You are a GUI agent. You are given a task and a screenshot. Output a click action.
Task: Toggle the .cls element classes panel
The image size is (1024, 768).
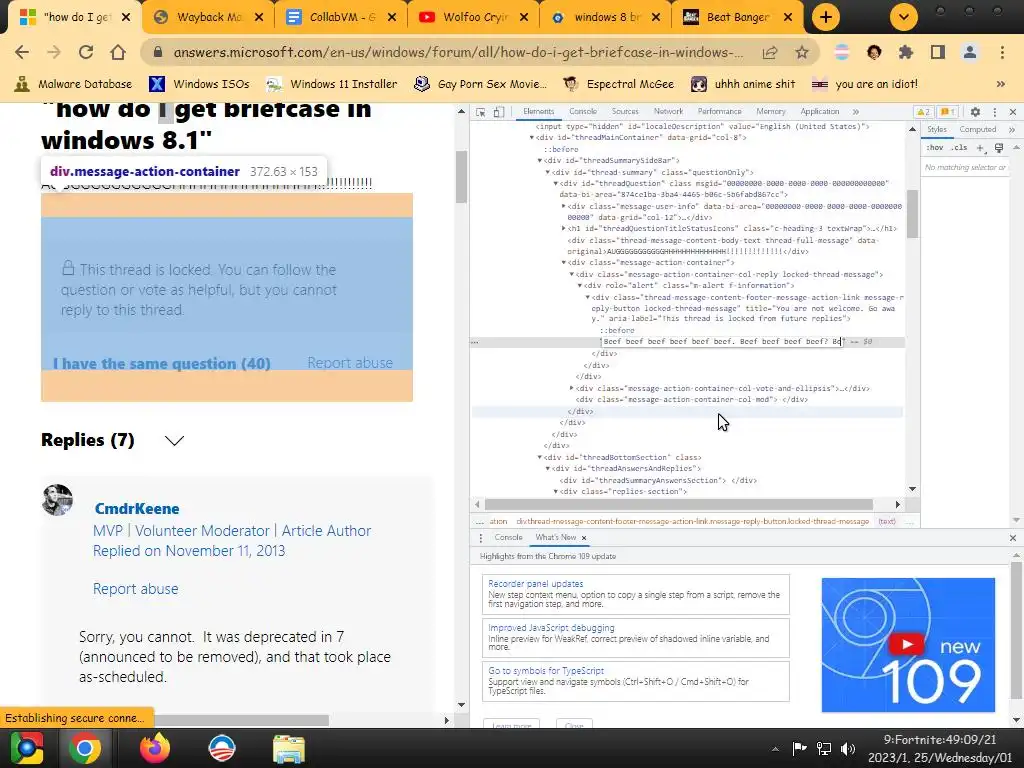coord(959,148)
